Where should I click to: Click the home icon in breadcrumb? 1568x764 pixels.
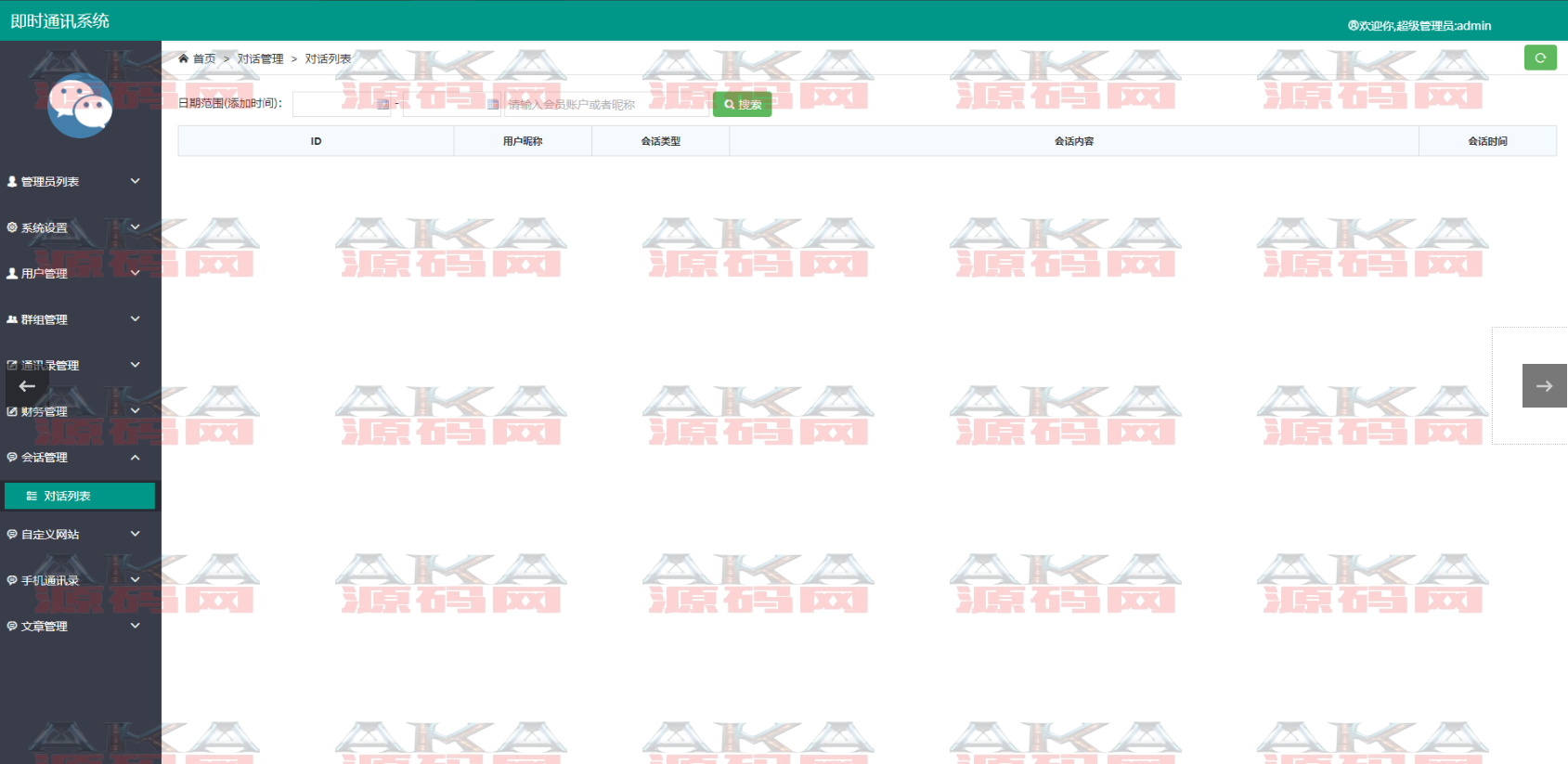pos(184,58)
